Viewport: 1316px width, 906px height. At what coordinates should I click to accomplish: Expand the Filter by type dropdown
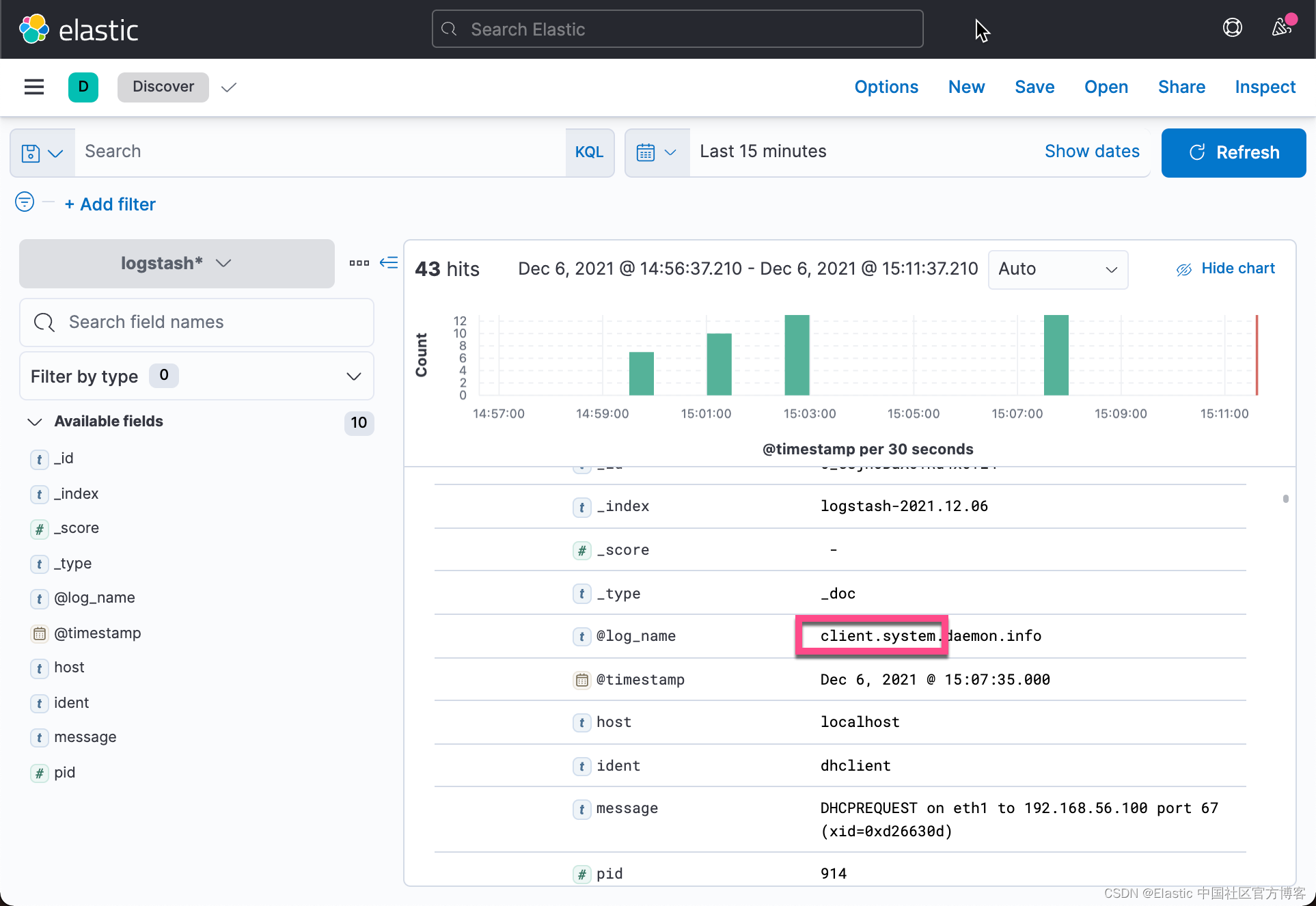point(196,376)
